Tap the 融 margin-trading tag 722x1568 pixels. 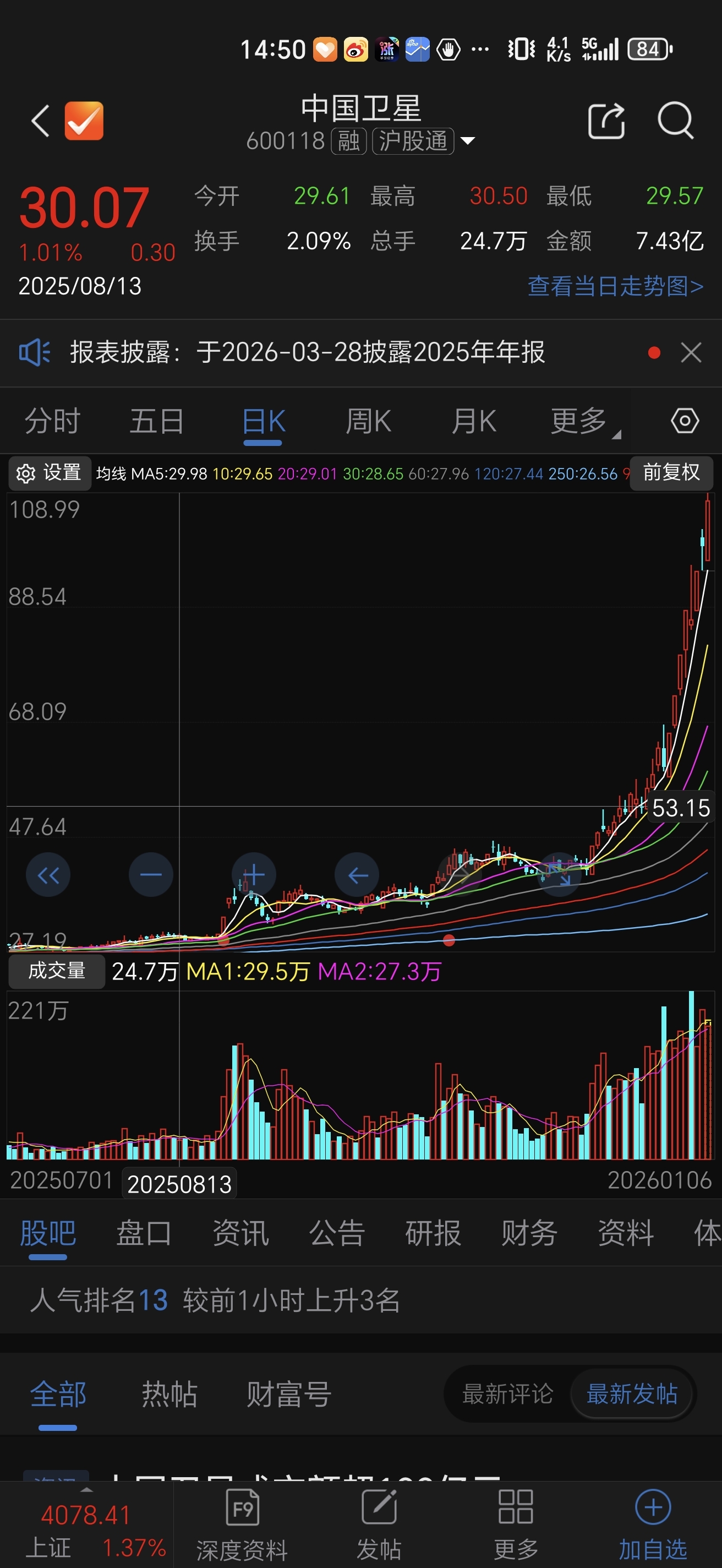(x=348, y=141)
